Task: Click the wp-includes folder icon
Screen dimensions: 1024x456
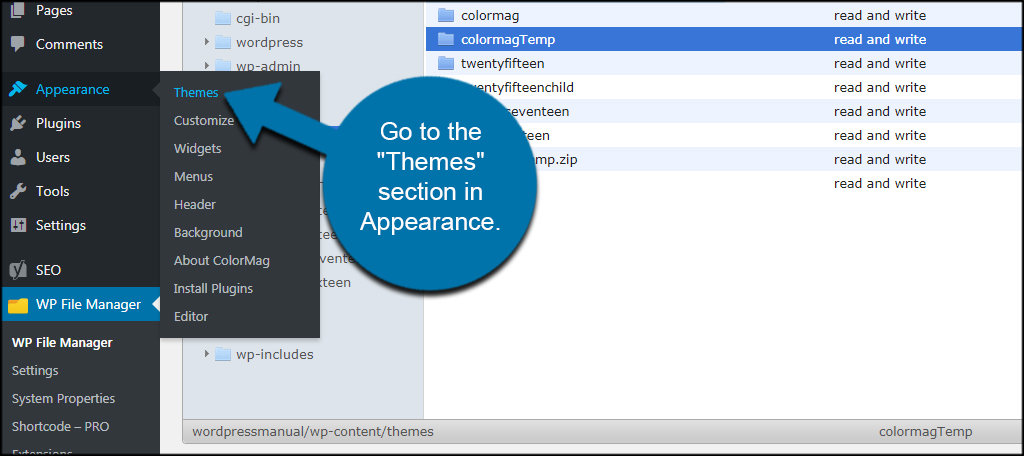Action: click(x=223, y=354)
